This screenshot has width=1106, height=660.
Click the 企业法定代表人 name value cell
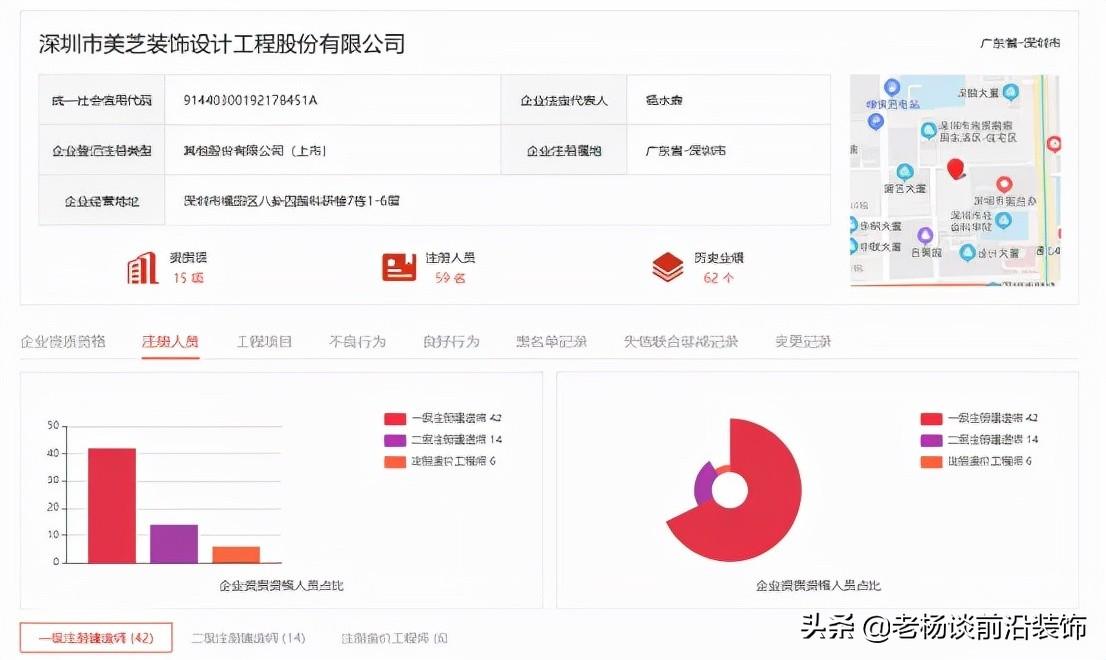pos(664,100)
